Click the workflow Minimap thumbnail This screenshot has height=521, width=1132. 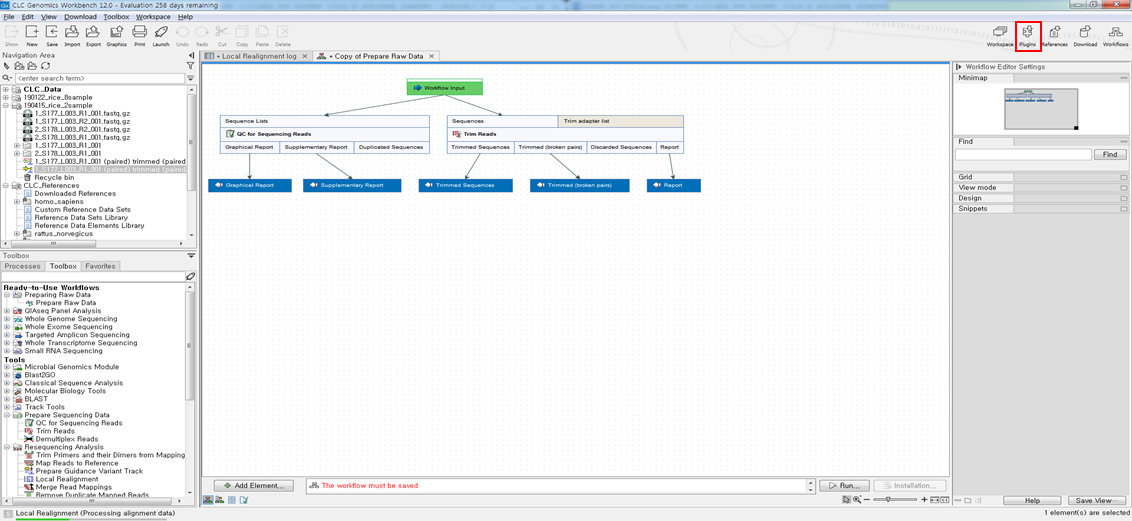pos(1040,110)
